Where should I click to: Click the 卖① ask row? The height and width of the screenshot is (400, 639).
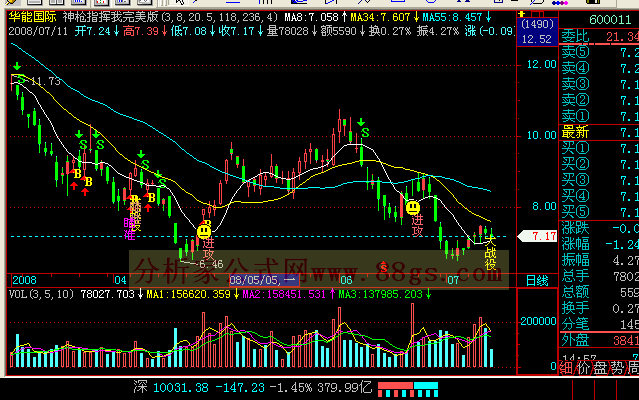pyautogui.click(x=599, y=116)
